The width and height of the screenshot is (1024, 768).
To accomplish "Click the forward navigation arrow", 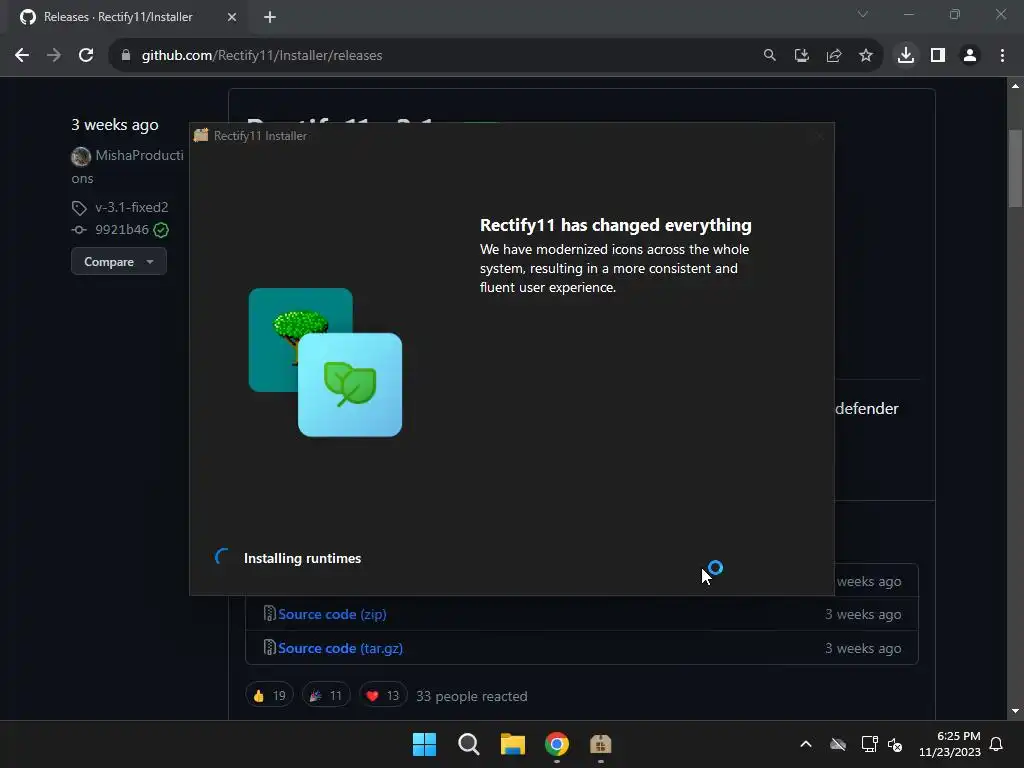I will [x=54, y=56].
